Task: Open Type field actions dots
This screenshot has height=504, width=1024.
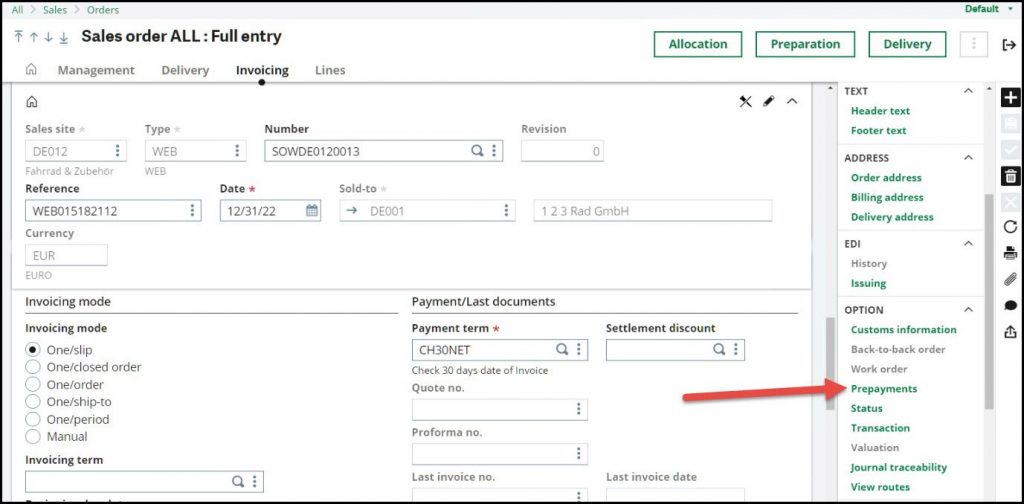Action: point(236,151)
